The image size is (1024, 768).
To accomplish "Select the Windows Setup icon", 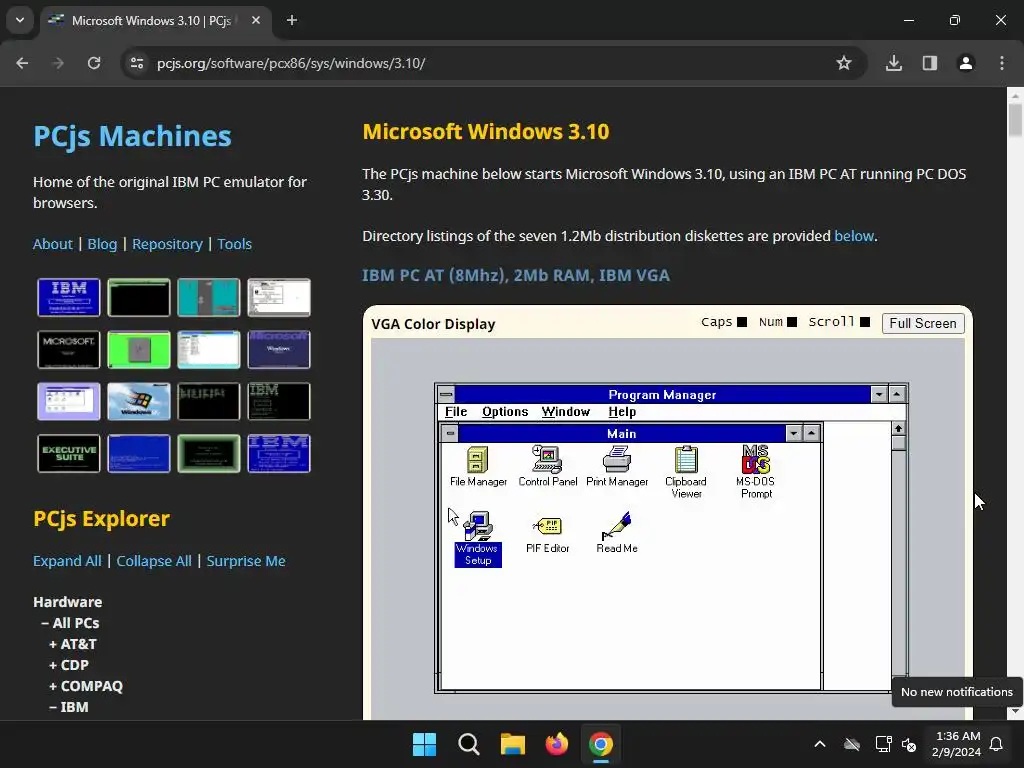I will (478, 539).
